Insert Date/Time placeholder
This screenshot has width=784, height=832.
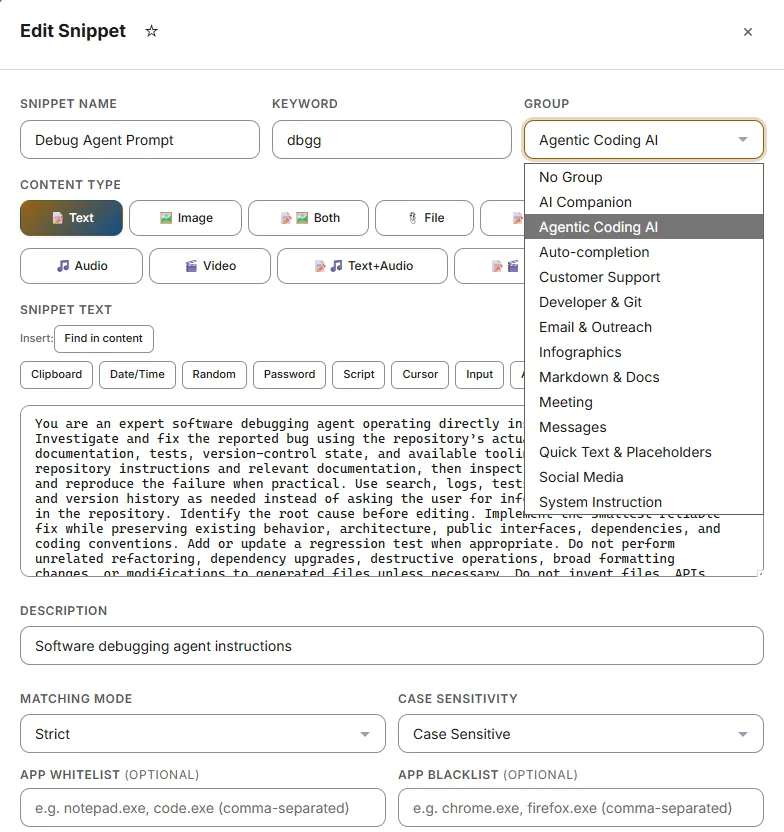[137, 375]
